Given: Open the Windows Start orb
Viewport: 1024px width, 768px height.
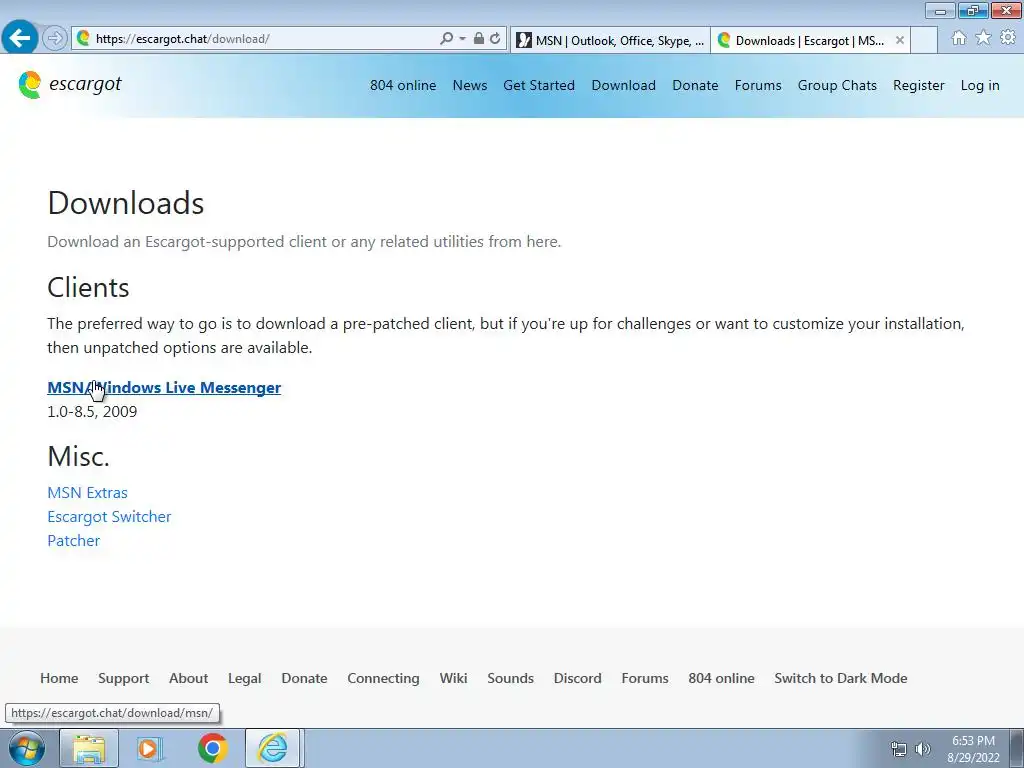Looking at the screenshot, I should click(x=27, y=748).
